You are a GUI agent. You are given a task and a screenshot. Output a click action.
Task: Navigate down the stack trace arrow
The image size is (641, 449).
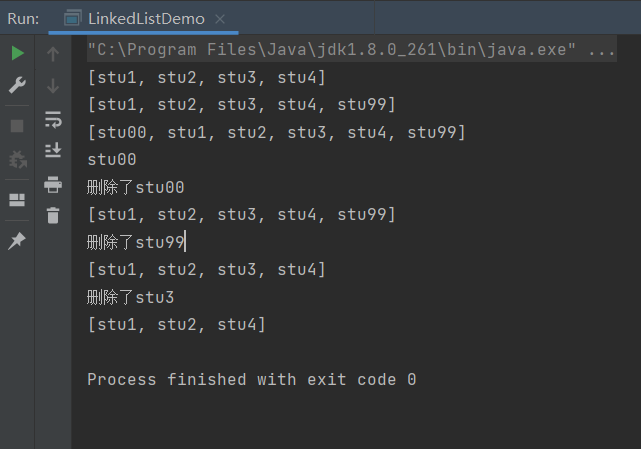click(x=53, y=86)
